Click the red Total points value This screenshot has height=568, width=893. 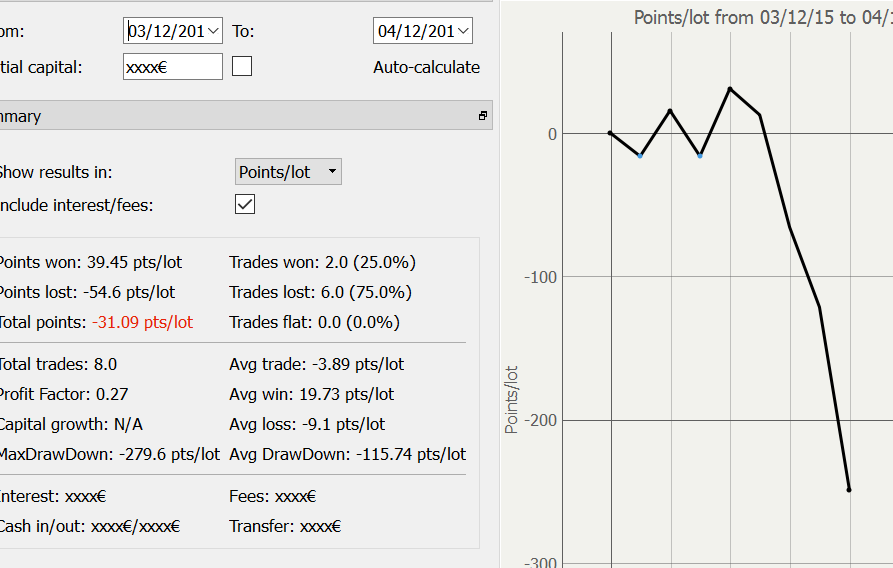tap(142, 322)
